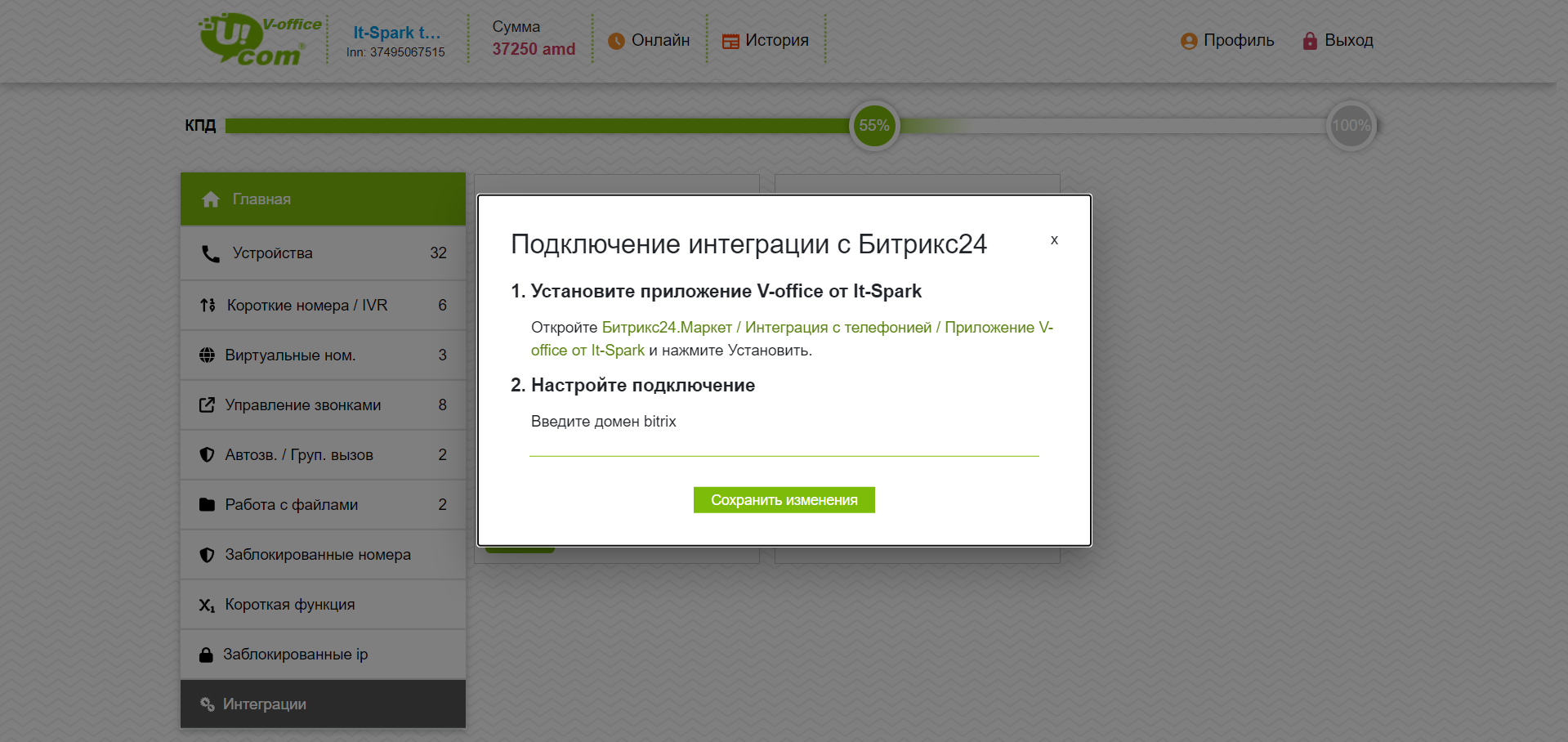Viewport: 1568px width, 742px height.
Task: Select Автозв. / Груп. вызов item
Action: 323,454
